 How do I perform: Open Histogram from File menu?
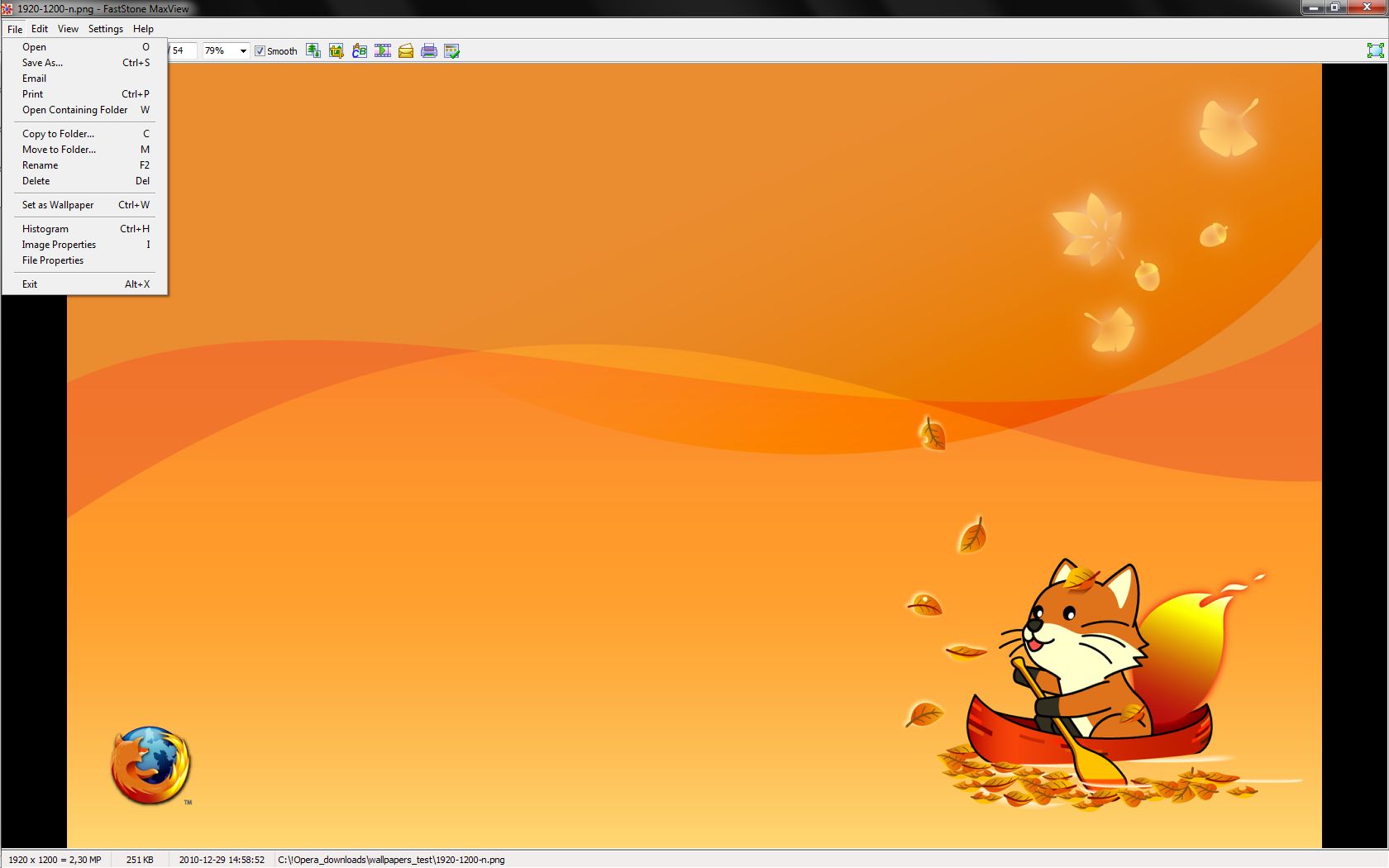[84, 229]
